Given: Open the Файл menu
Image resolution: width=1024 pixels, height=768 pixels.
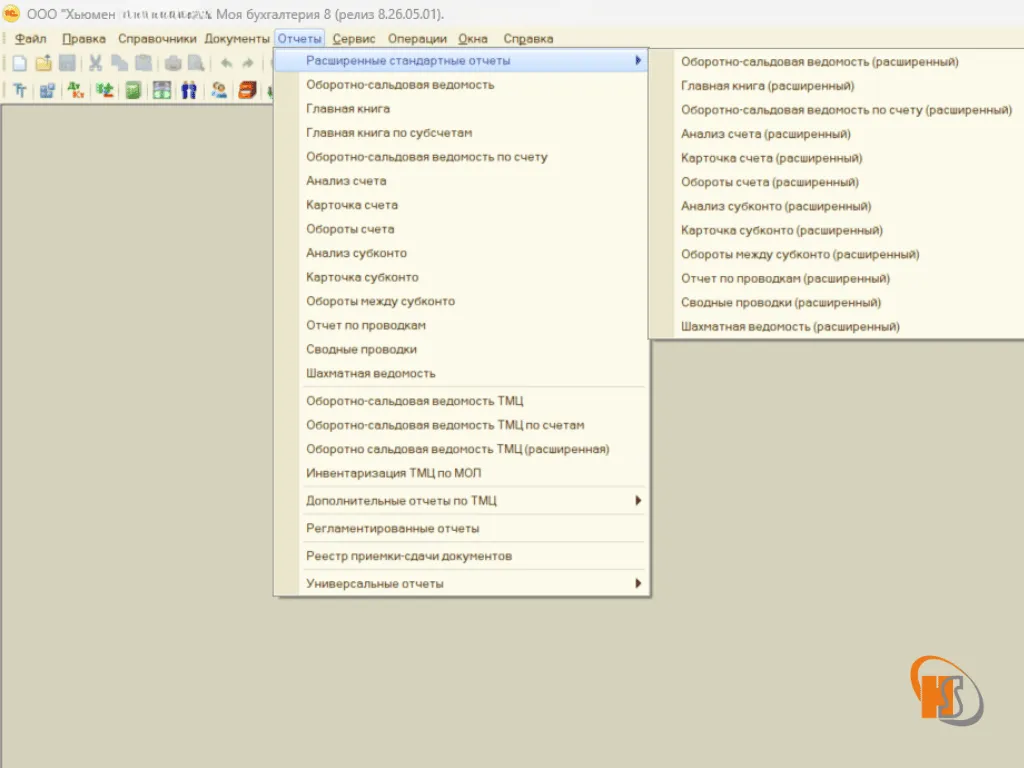Looking at the screenshot, I should click(x=30, y=39).
